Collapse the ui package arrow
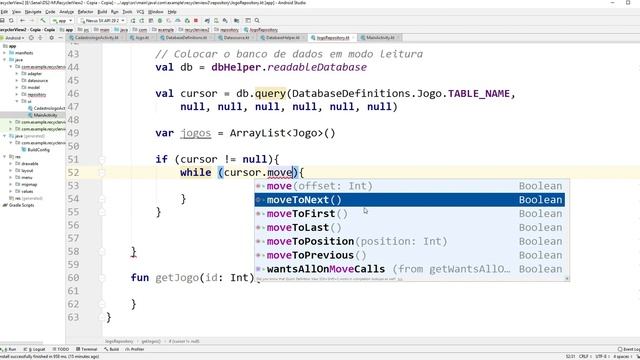Screen dimensions: 640x360 click(17, 101)
